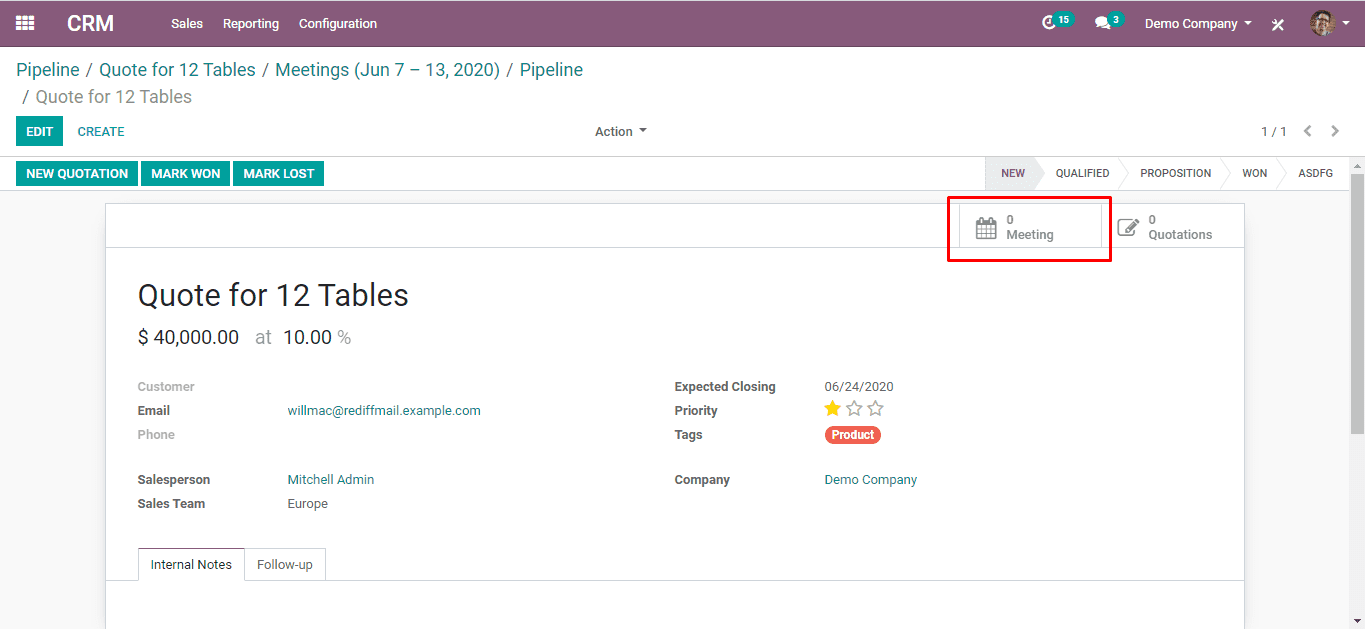
Task: Click the calendar icon on Meeting button
Action: click(x=986, y=227)
